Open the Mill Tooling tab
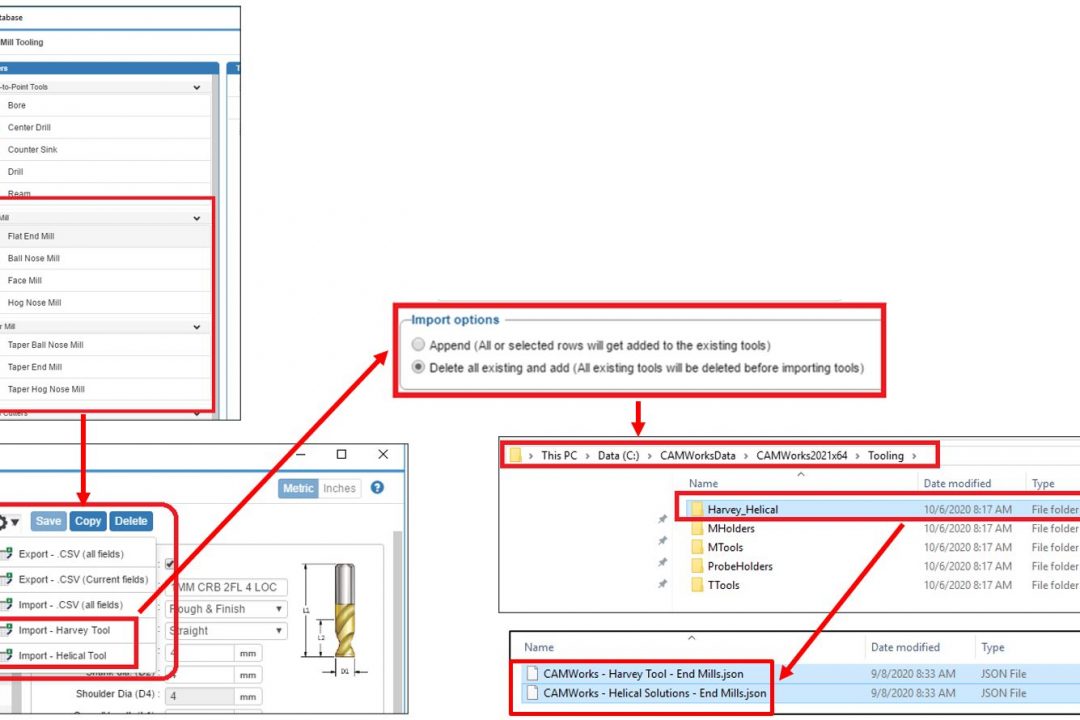This screenshot has width=1080, height=720. [x=22, y=43]
